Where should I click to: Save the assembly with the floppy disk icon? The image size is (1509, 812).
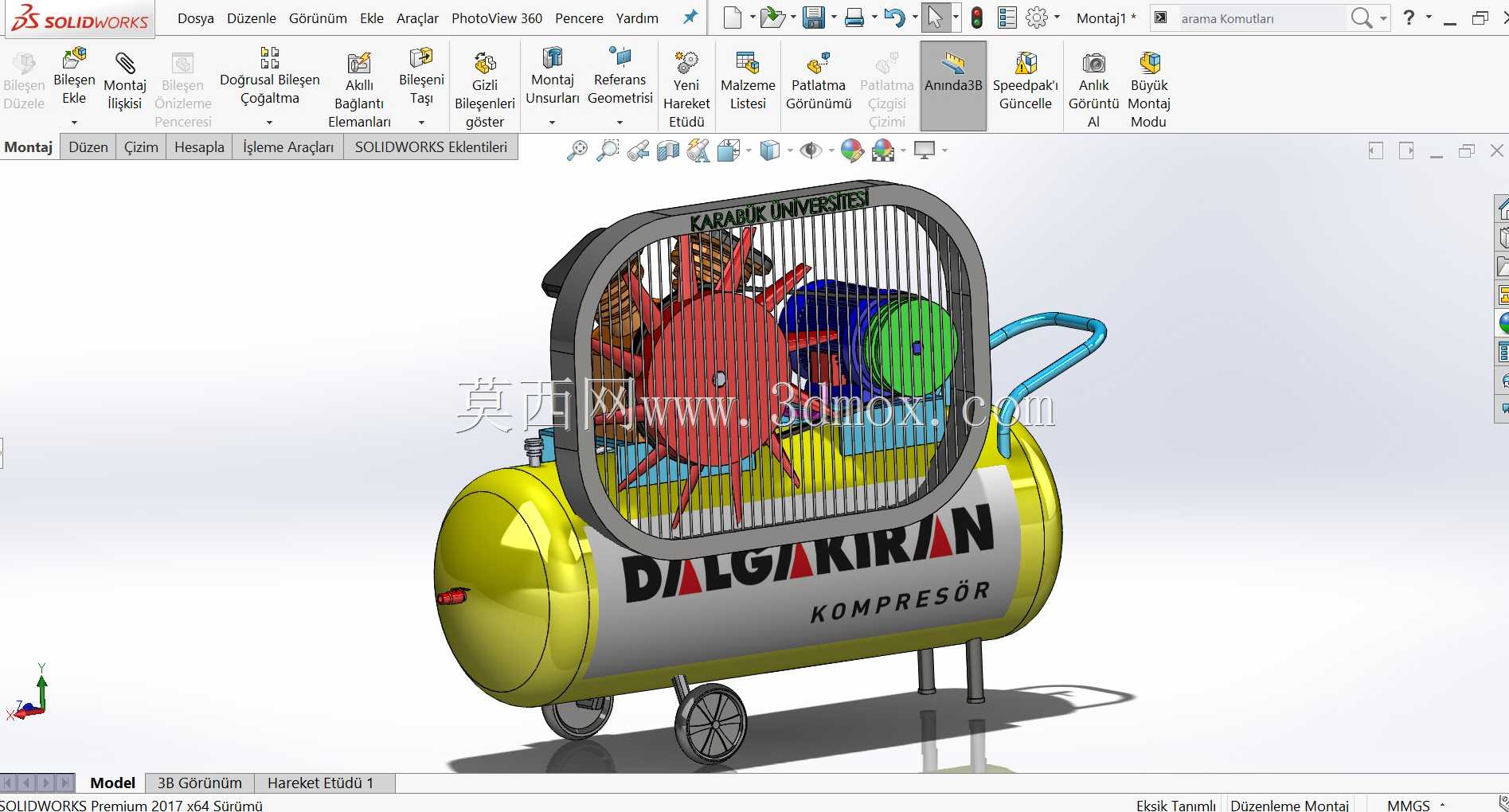tap(813, 18)
